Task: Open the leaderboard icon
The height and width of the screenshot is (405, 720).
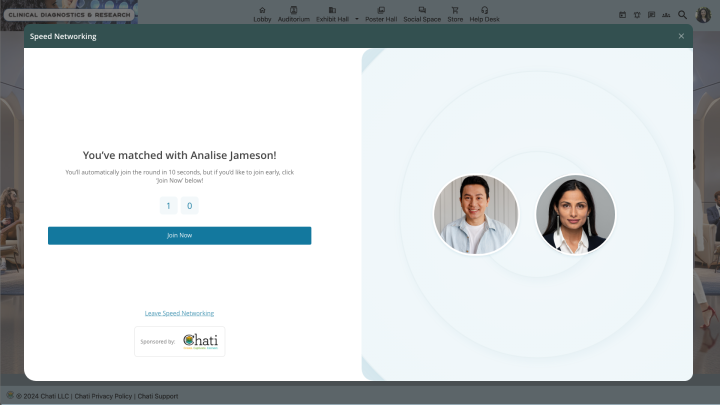Action: tap(666, 15)
